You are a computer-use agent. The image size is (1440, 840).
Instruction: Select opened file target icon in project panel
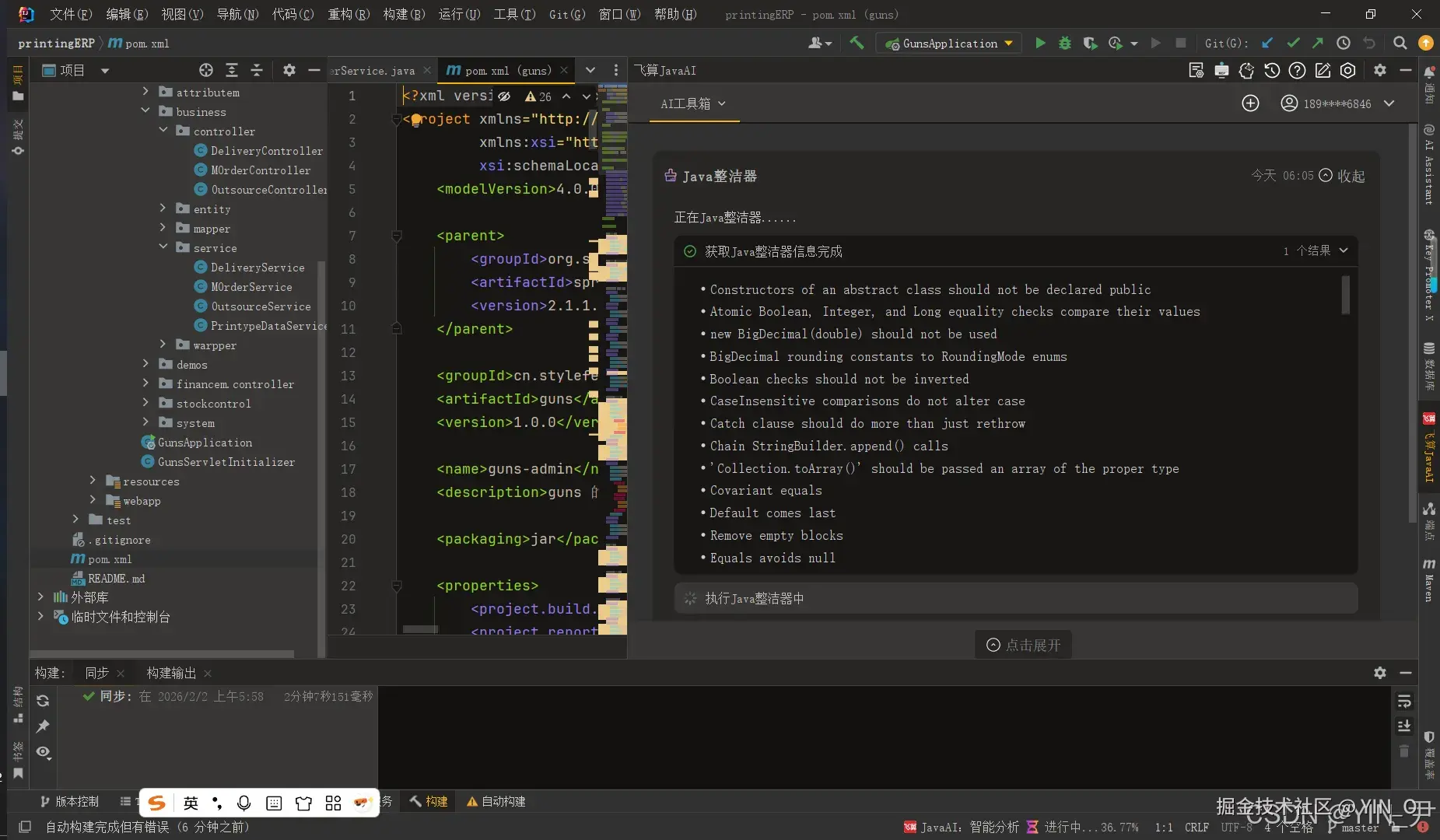(206, 71)
